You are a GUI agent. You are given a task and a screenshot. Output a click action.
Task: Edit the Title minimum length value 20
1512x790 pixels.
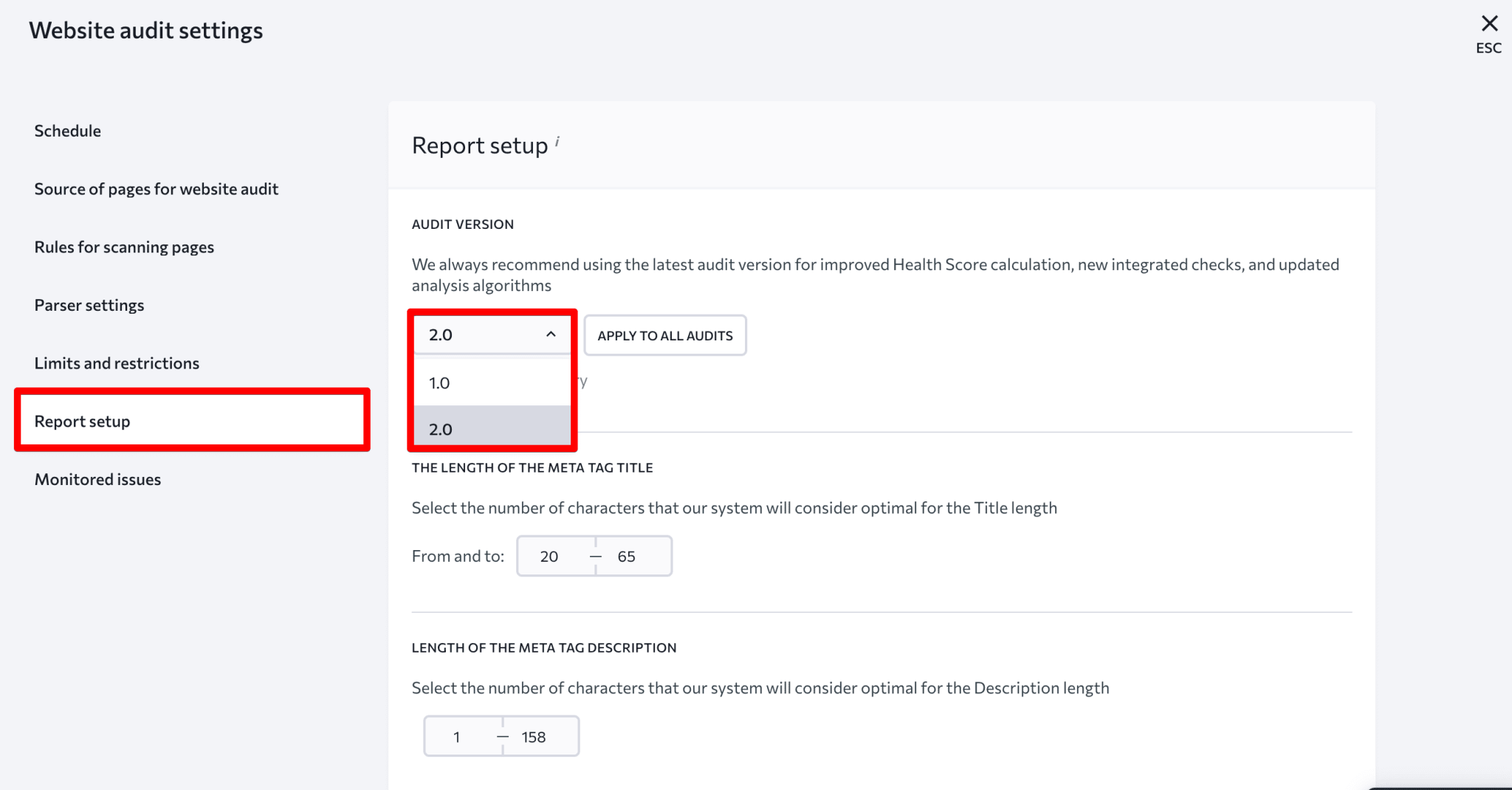[549, 556]
